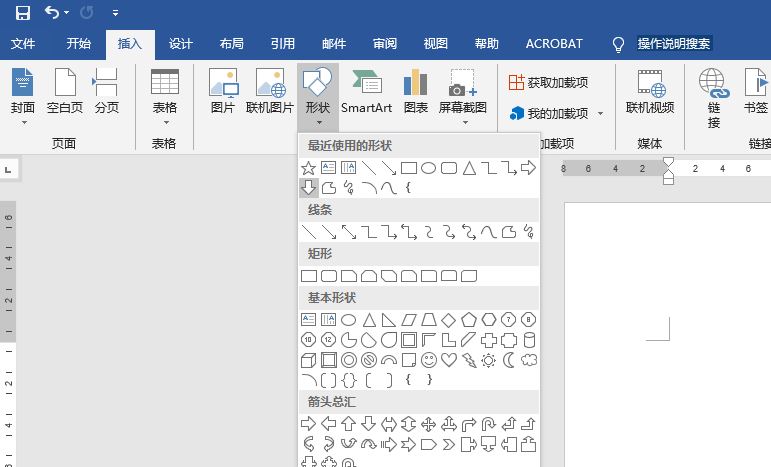Select the donut ring shape
This screenshot has height=467, width=771.
coord(349,360)
